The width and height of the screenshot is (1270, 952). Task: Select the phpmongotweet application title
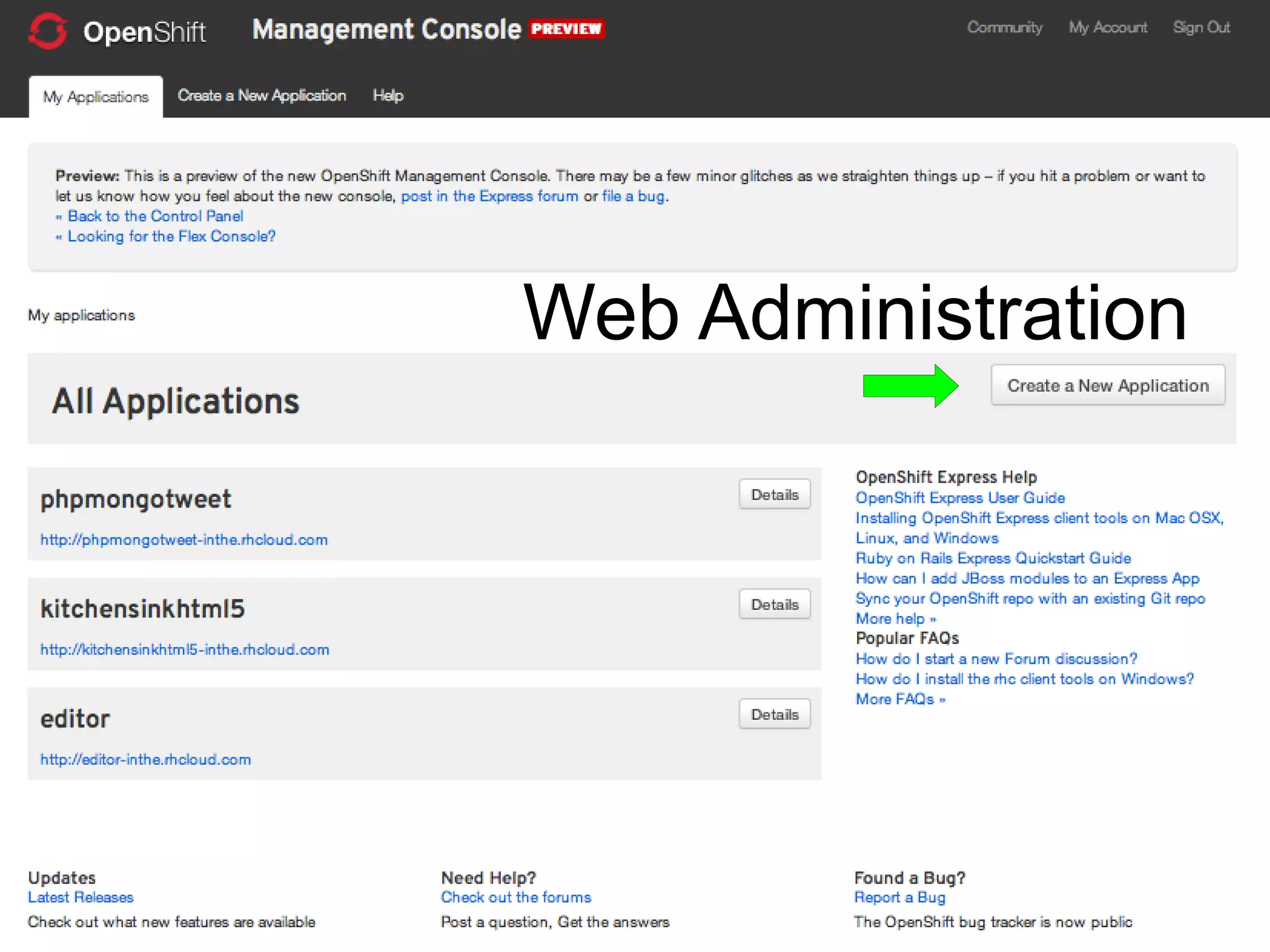tap(136, 499)
